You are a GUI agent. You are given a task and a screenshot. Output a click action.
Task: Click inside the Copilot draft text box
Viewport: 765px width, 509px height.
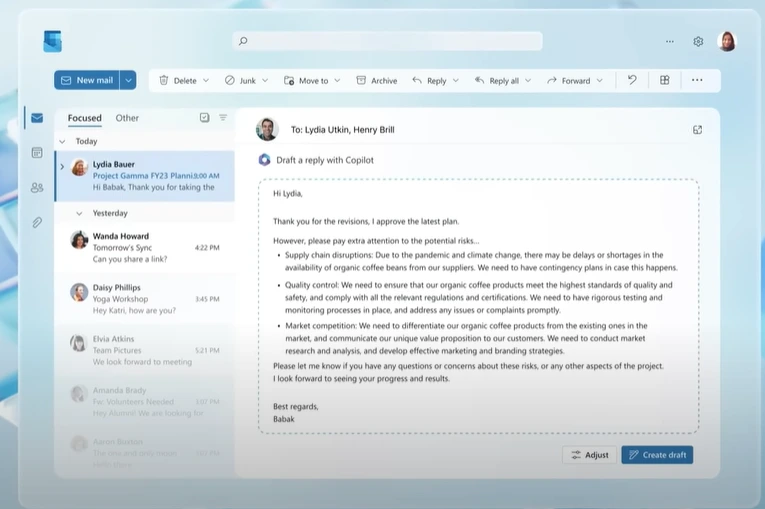pos(479,306)
